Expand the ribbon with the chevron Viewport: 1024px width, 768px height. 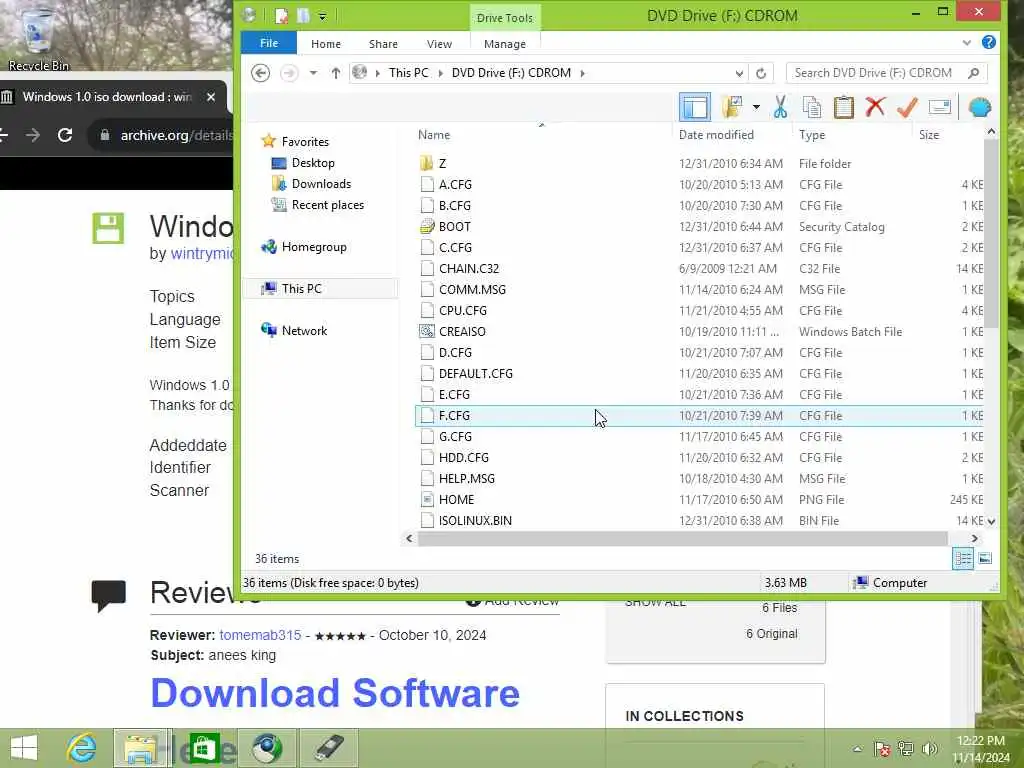[x=967, y=42]
